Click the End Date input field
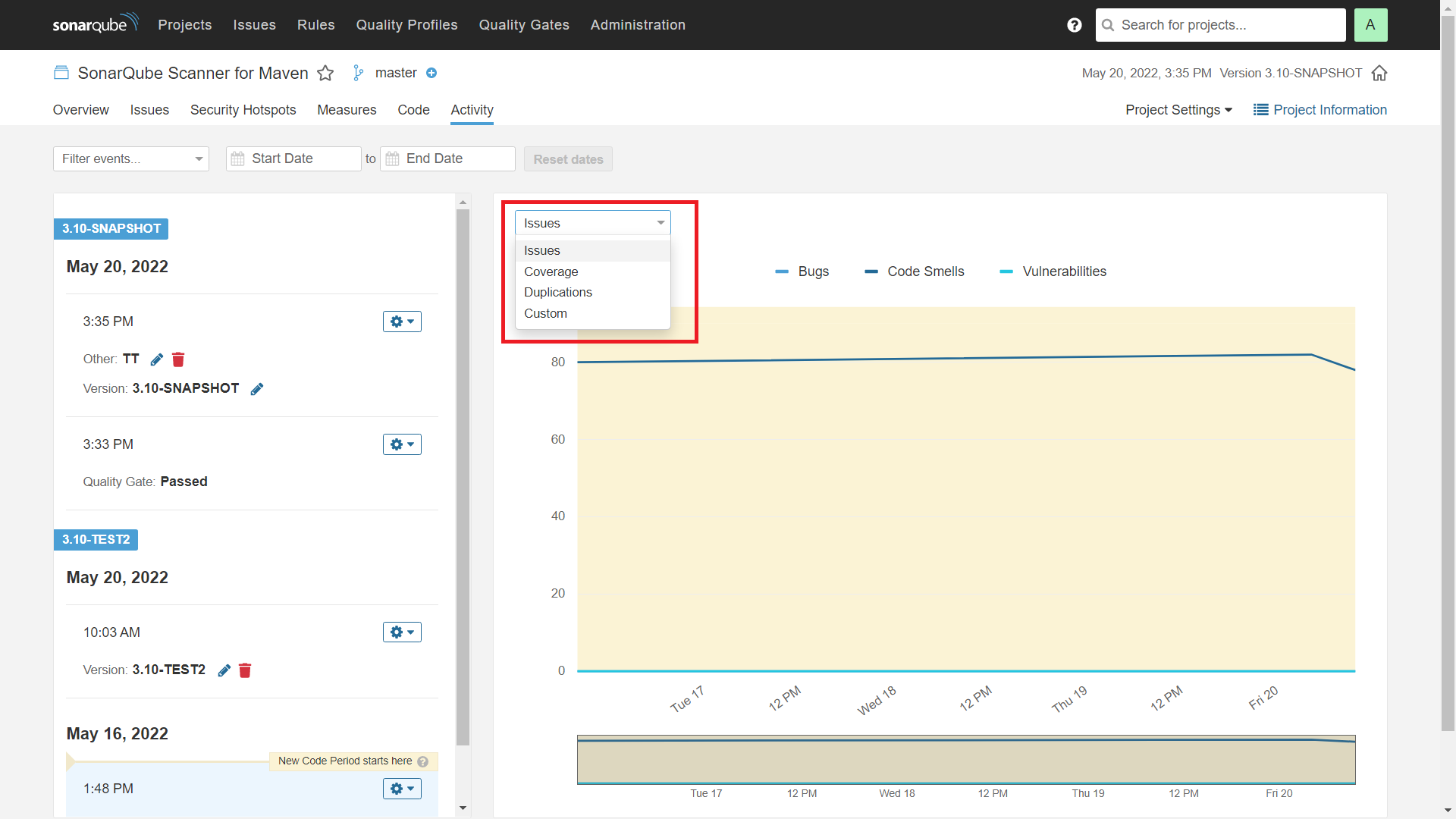 [x=447, y=158]
